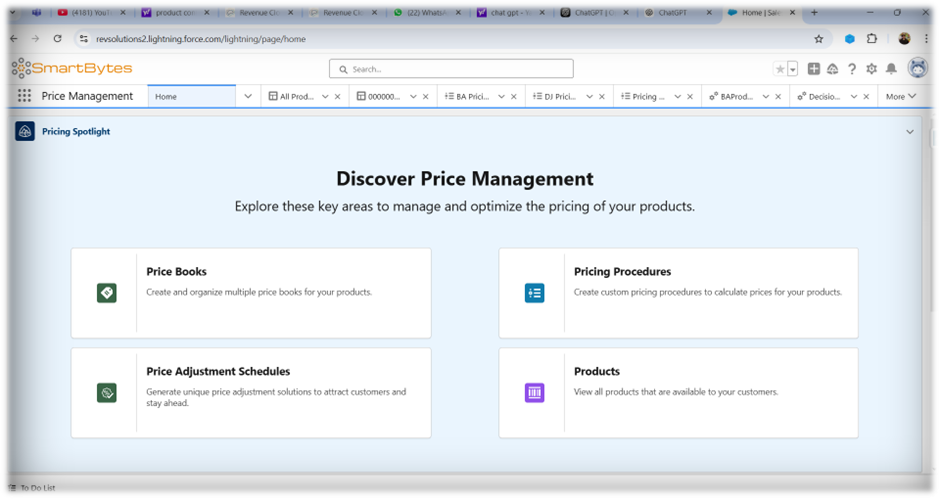Image resolution: width=940 pixels, height=499 pixels.
Task: Click the Pricing Procedures tile icon
Action: pos(534,293)
